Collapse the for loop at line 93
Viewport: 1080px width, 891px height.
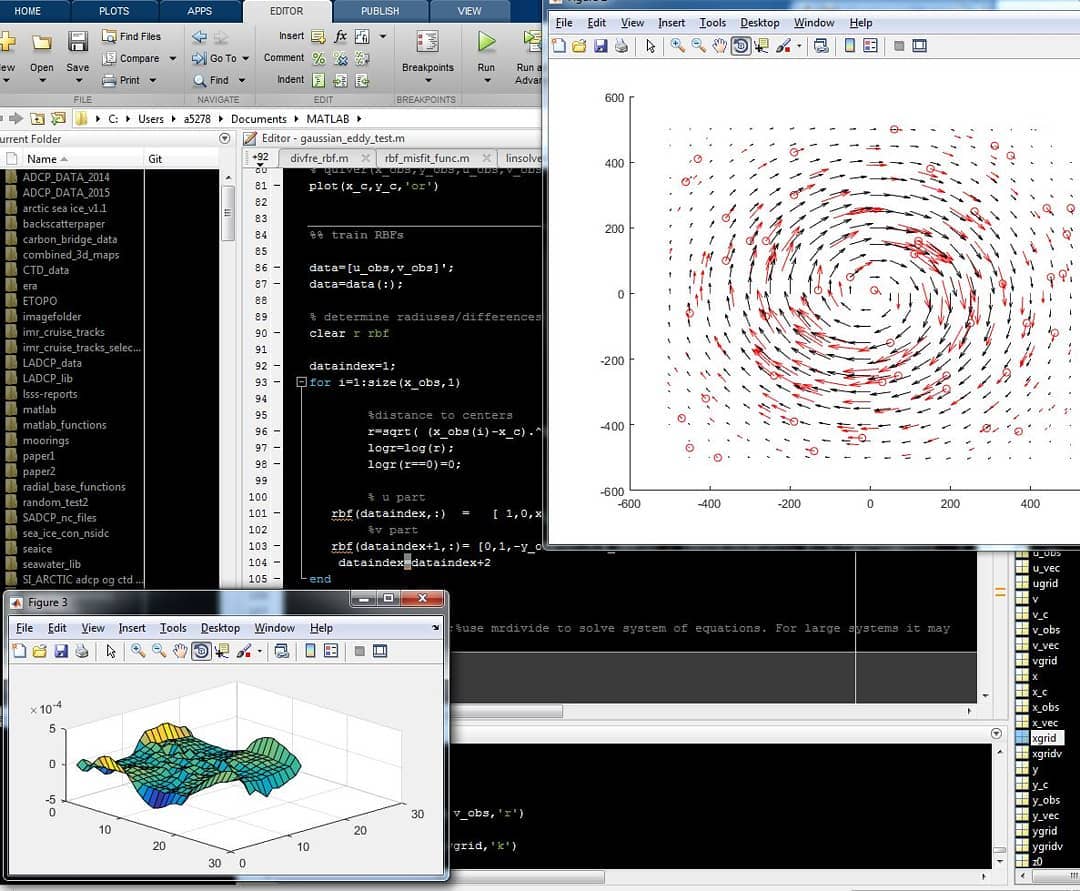pos(301,382)
